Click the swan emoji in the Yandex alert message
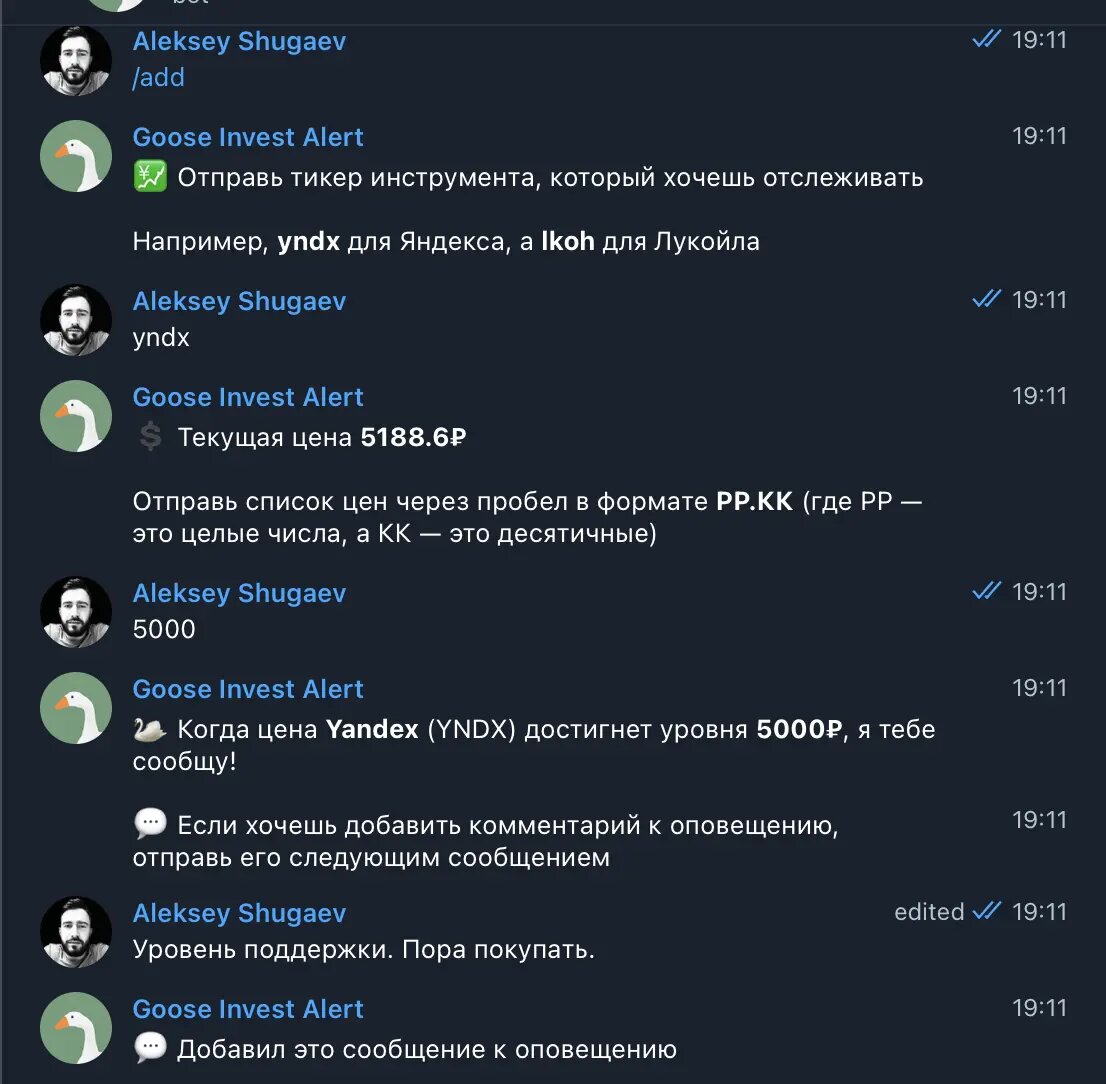Screen dimensions: 1106x1084 tap(148, 729)
